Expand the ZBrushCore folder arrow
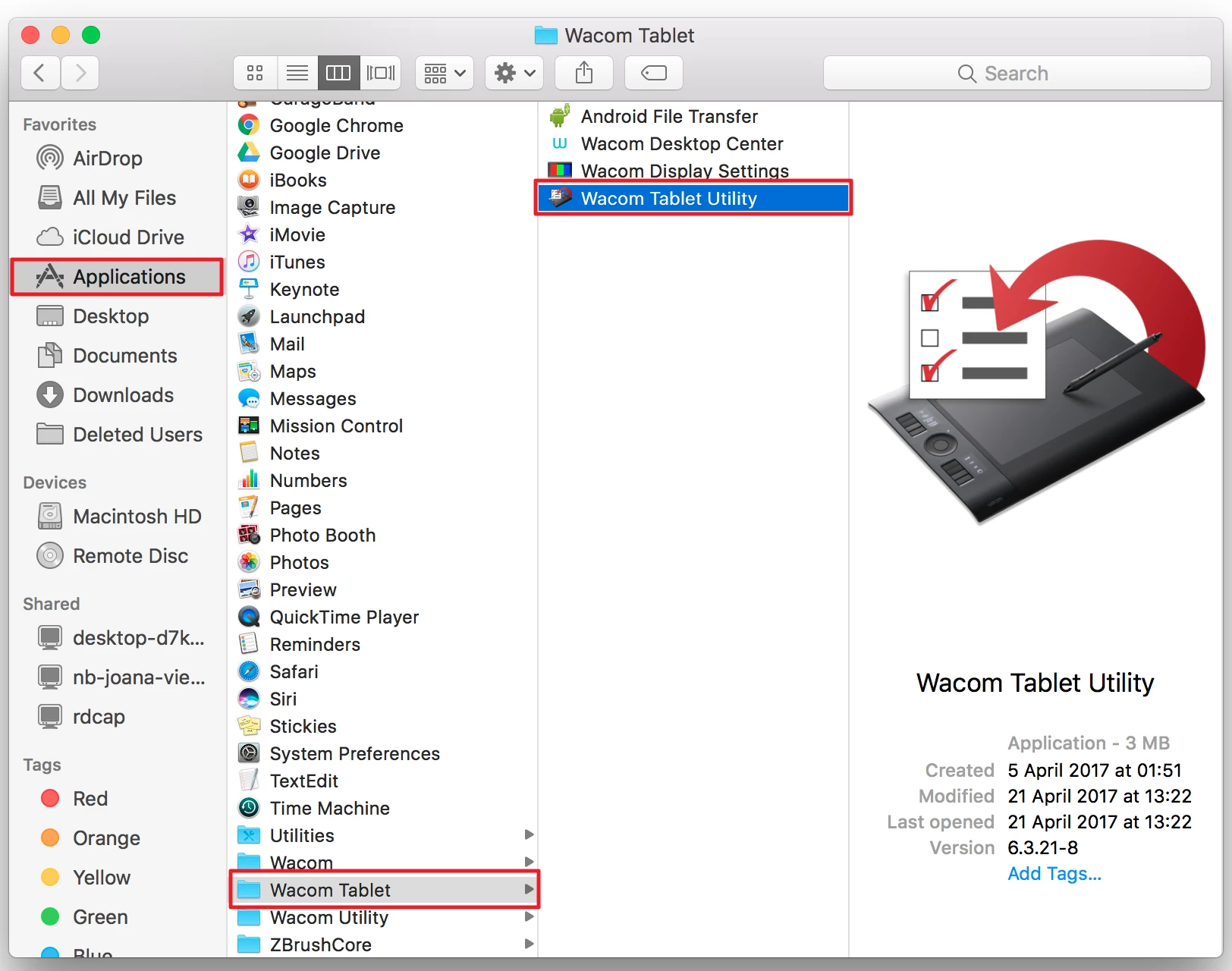This screenshot has width=1232, height=971. 529,944
